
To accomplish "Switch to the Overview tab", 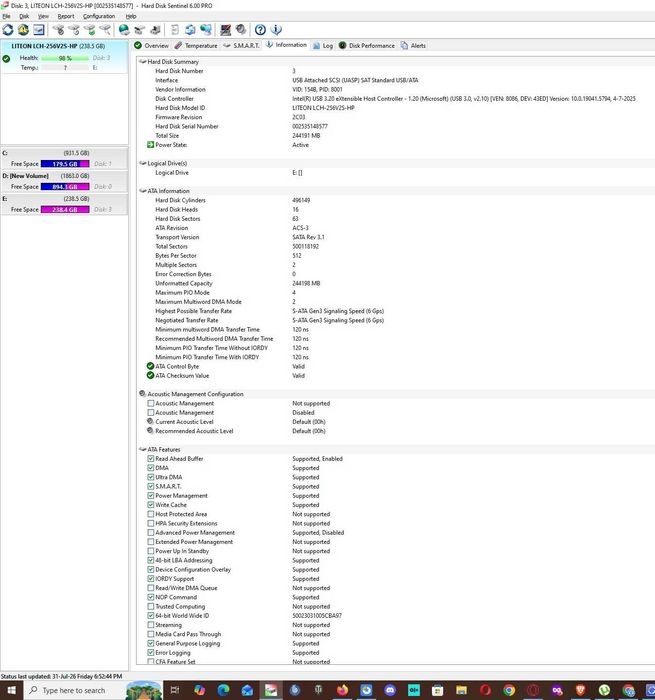I will (x=152, y=46).
